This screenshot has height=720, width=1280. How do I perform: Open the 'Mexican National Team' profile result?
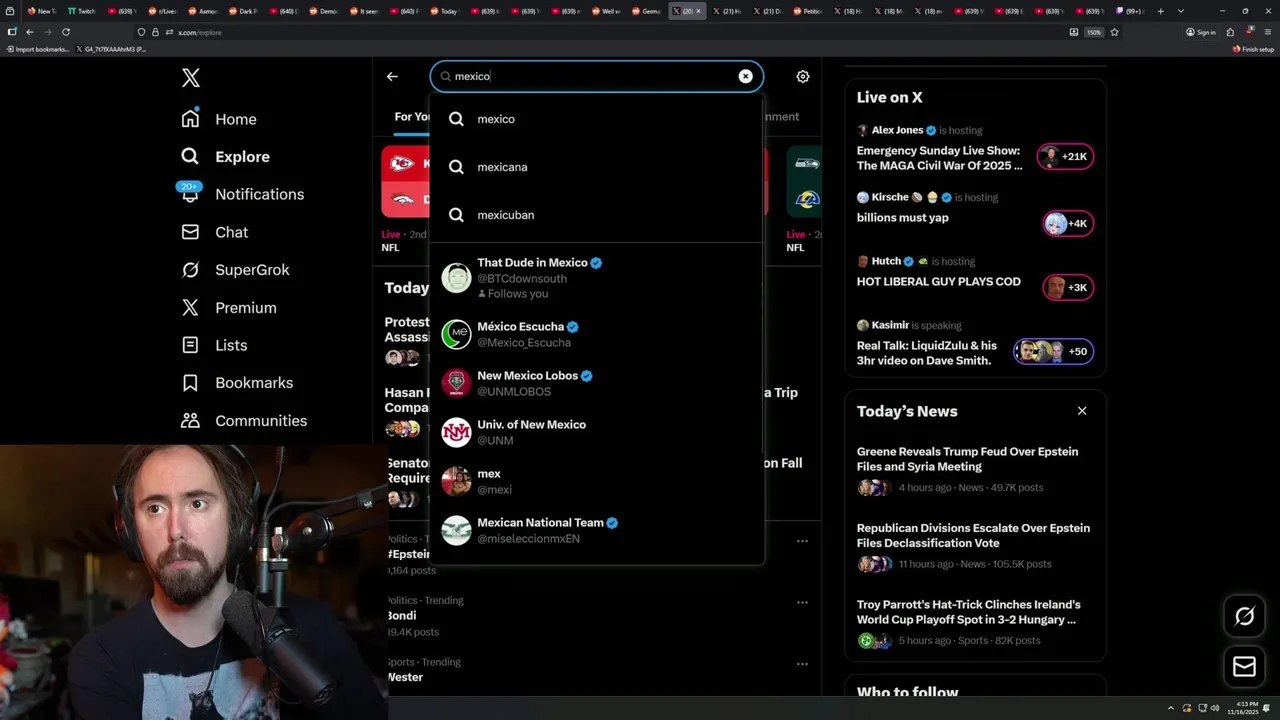coord(597,530)
